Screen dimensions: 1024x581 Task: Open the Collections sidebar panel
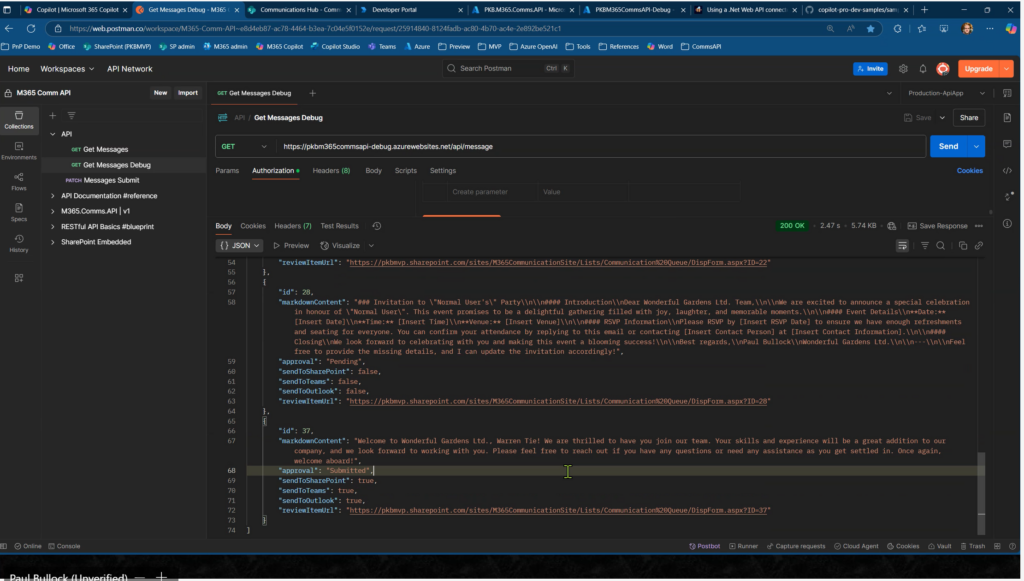pos(19,120)
